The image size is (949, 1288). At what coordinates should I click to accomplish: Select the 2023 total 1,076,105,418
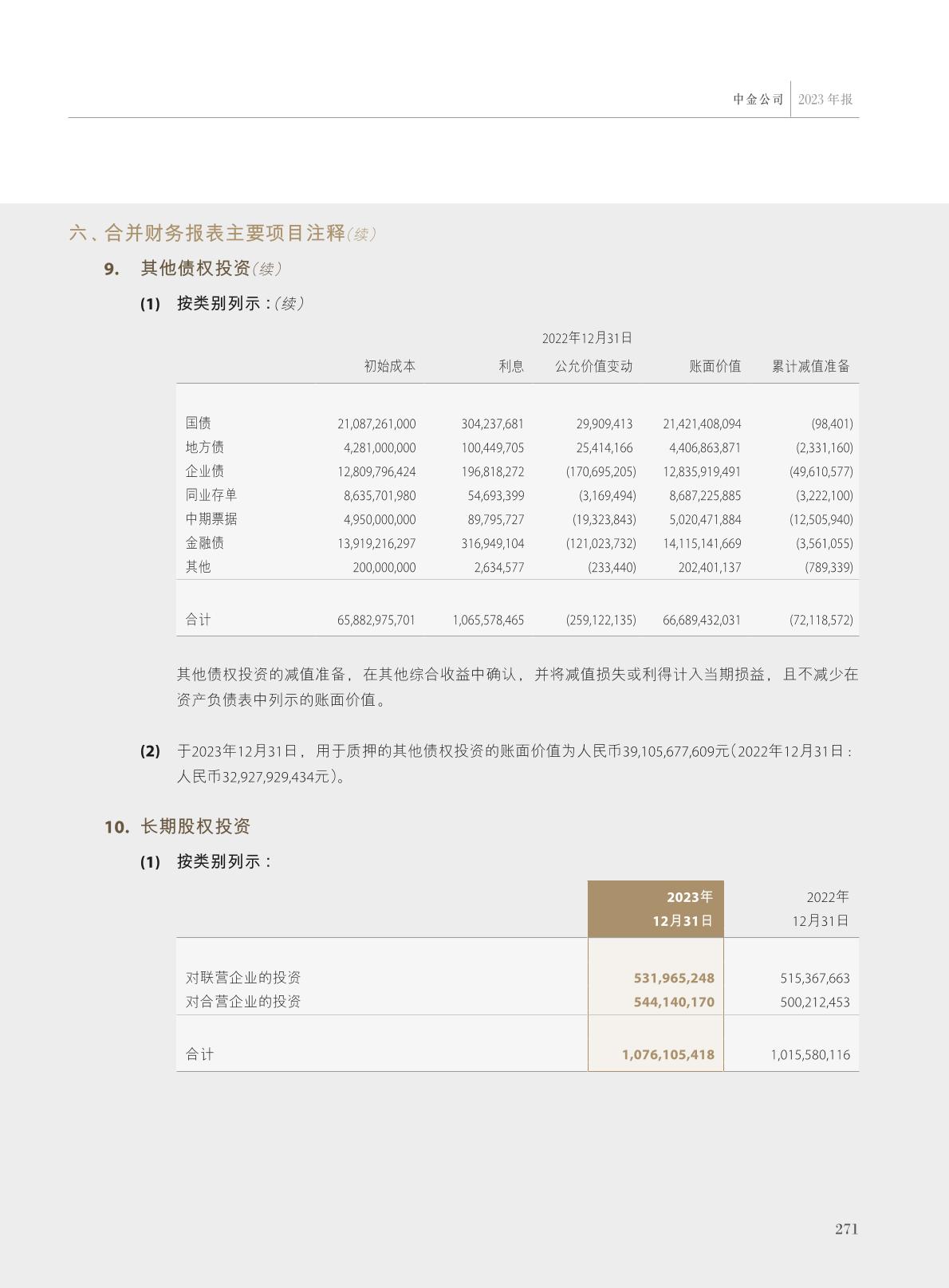[668, 1054]
